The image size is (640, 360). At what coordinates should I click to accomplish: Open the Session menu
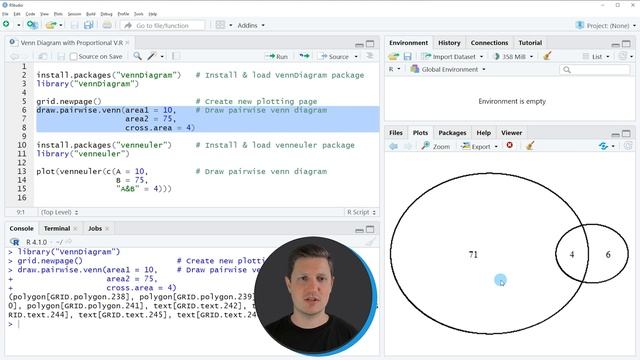74,14
